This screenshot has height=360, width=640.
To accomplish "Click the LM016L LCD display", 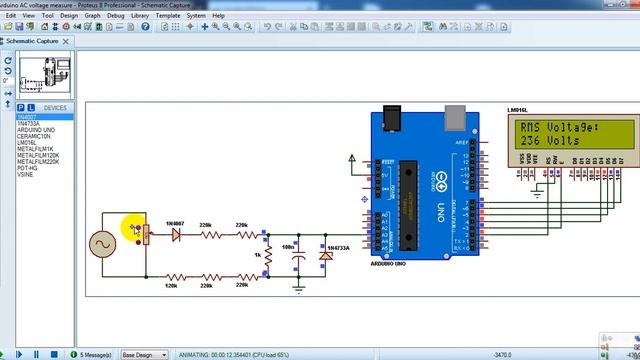I will pos(574,140).
